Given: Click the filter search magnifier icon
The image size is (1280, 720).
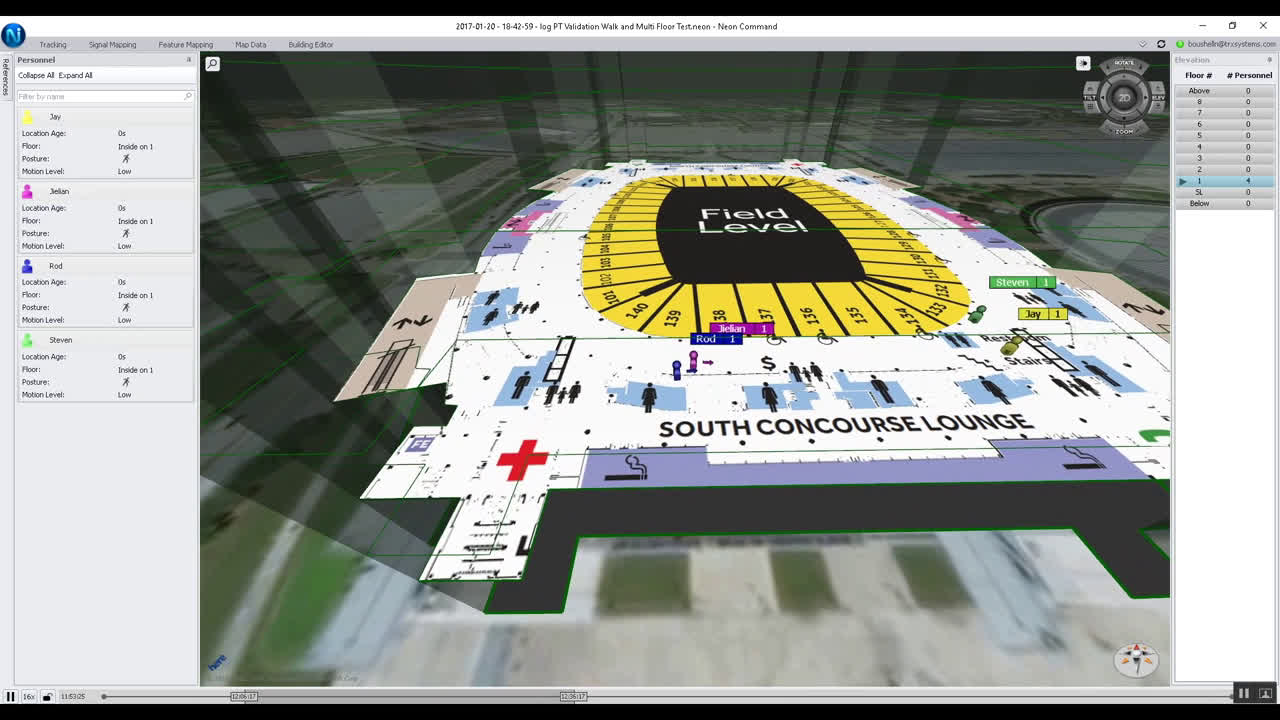Looking at the screenshot, I should click(187, 96).
